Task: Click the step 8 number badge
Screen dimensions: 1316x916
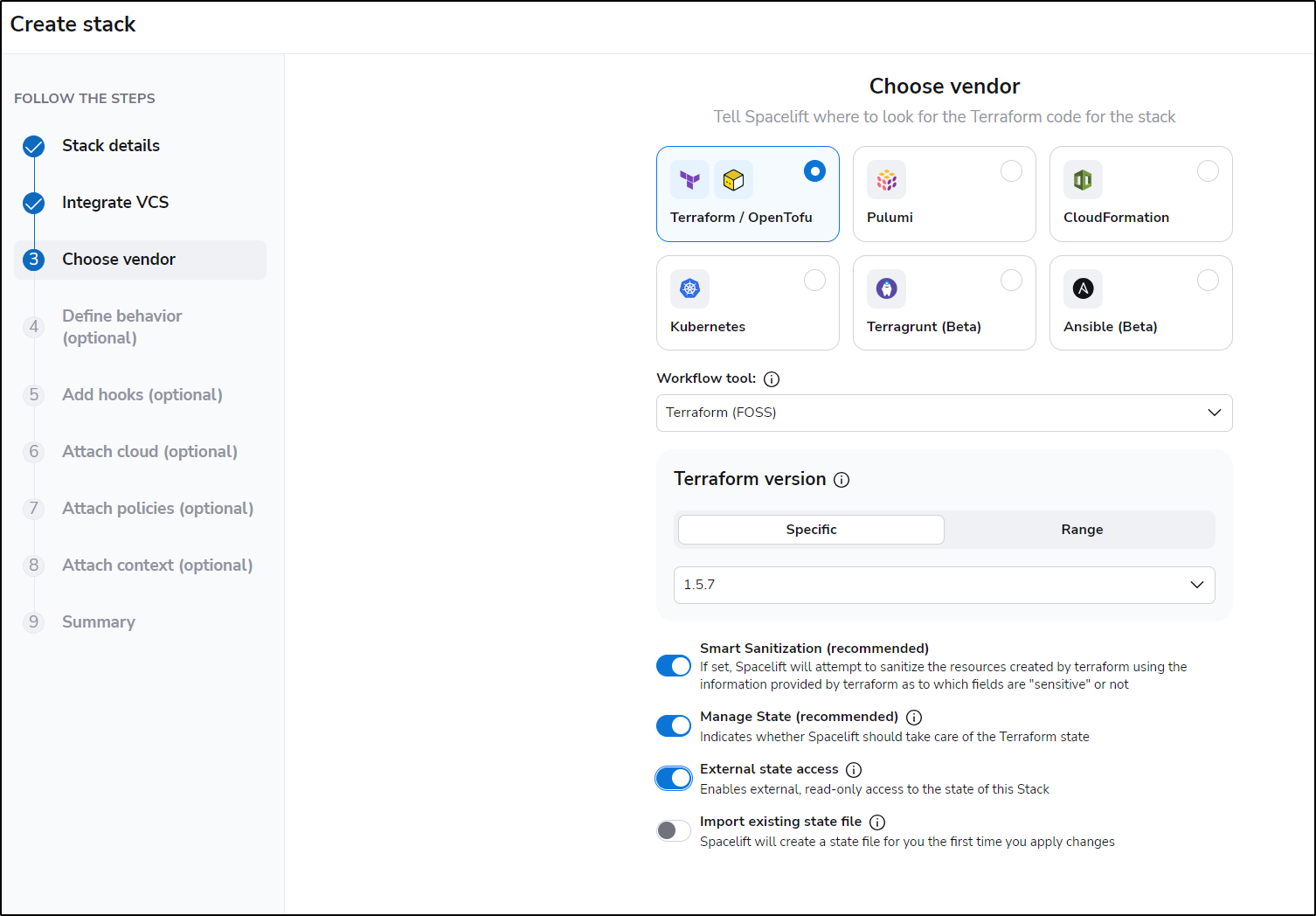Action: (33, 566)
